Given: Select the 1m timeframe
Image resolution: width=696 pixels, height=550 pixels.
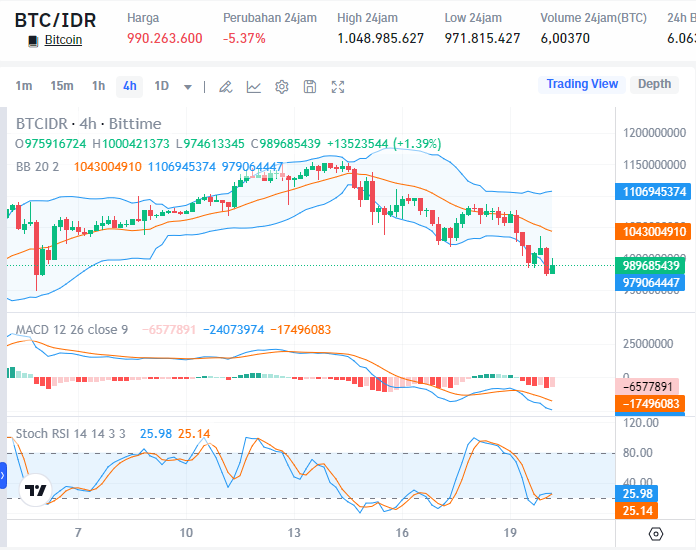Looking at the screenshot, I should tap(24, 86).
